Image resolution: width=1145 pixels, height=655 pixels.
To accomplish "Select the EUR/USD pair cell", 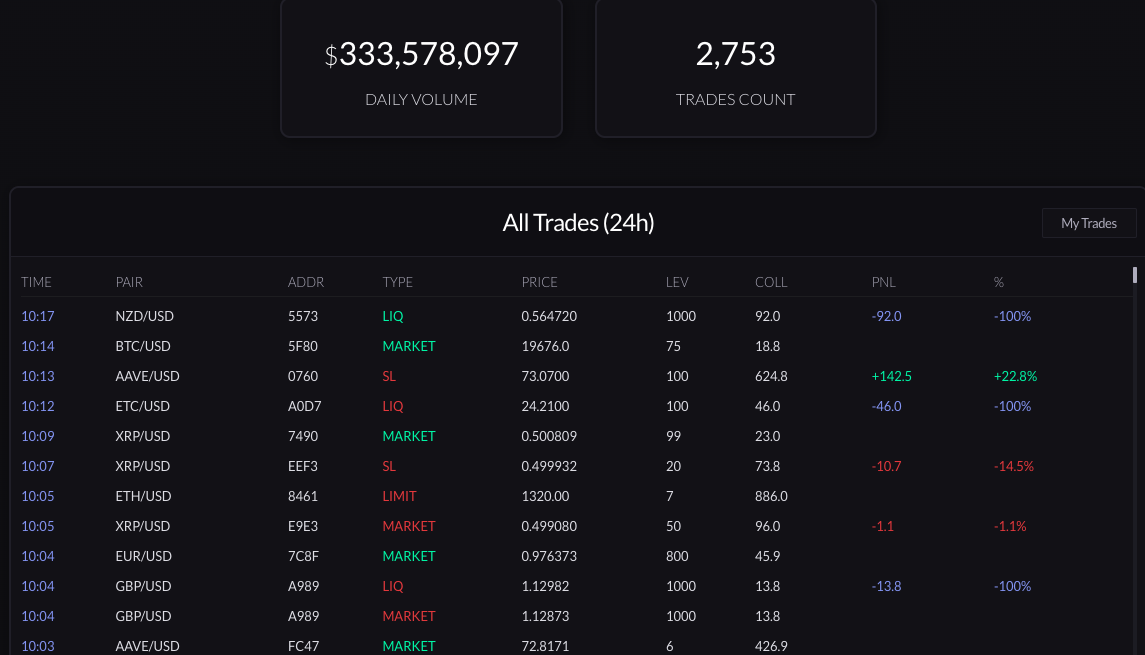I will tap(144, 556).
